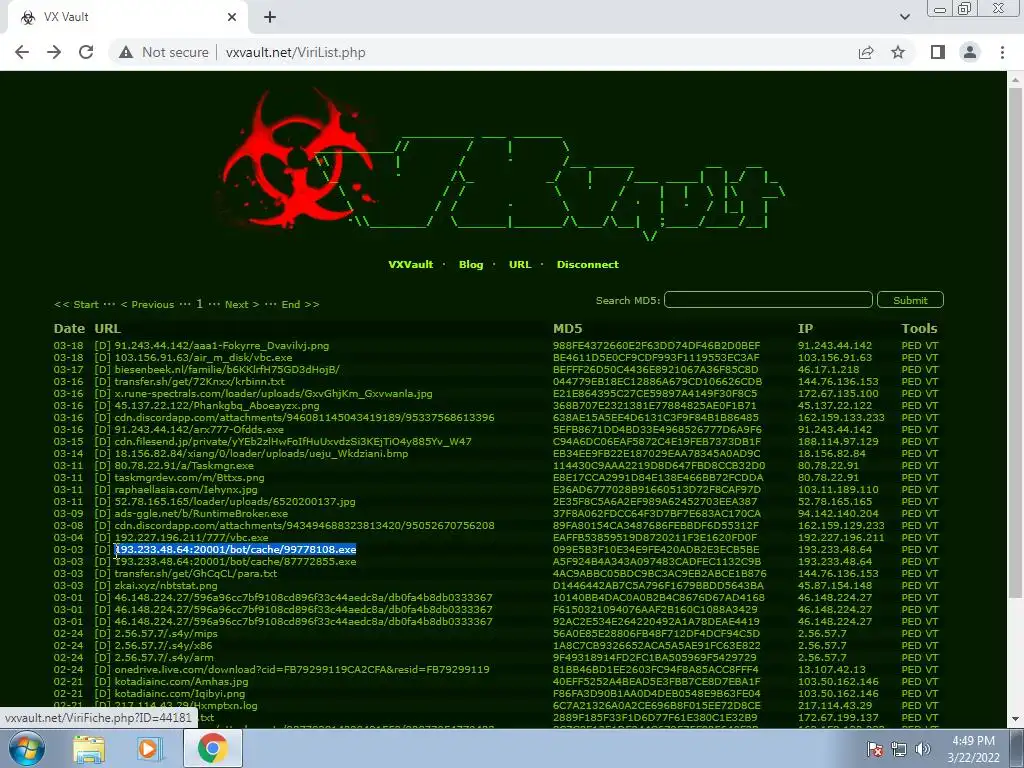Open a new tab with plus
The height and width of the screenshot is (768, 1024).
point(270,17)
